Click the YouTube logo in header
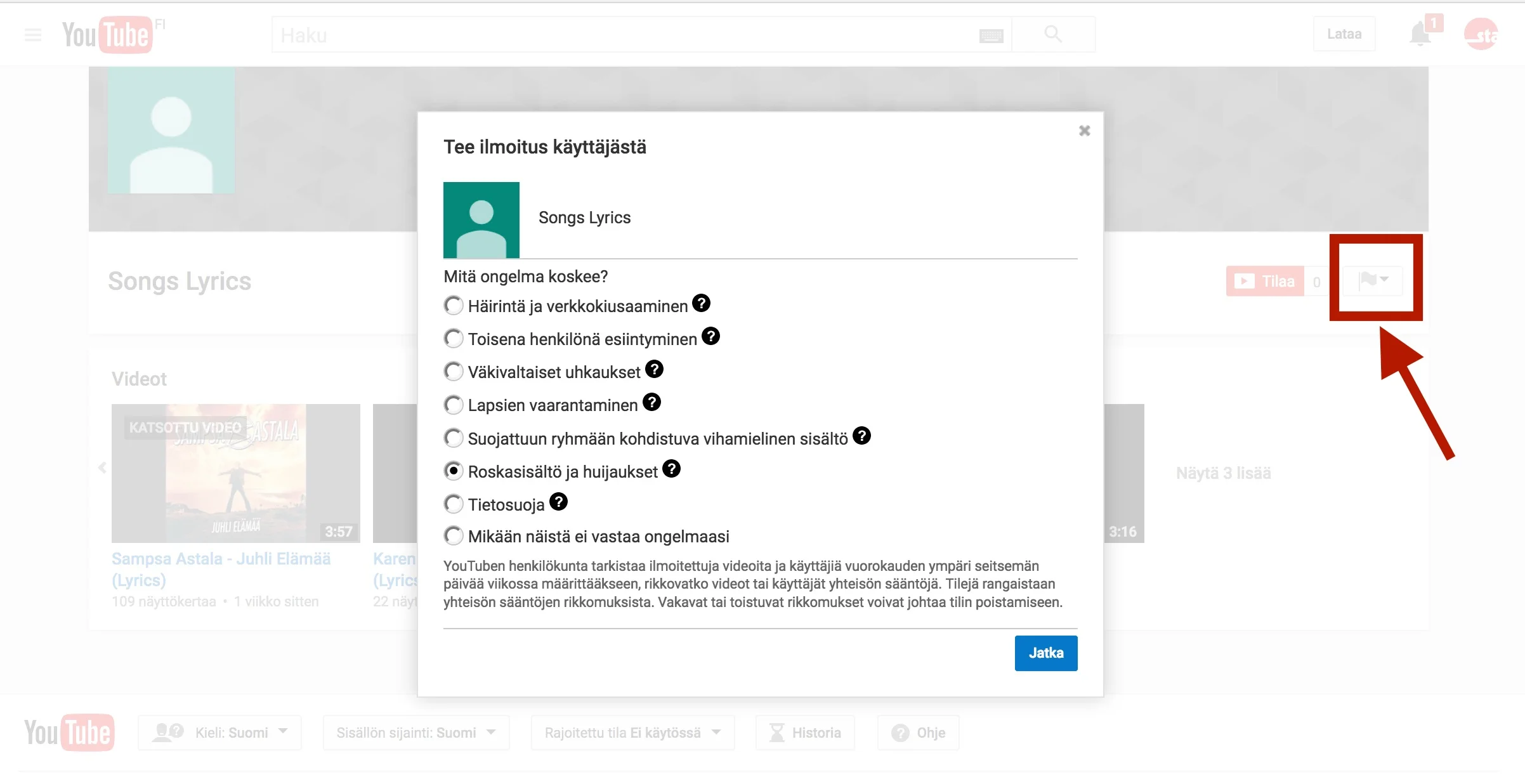 (x=108, y=35)
